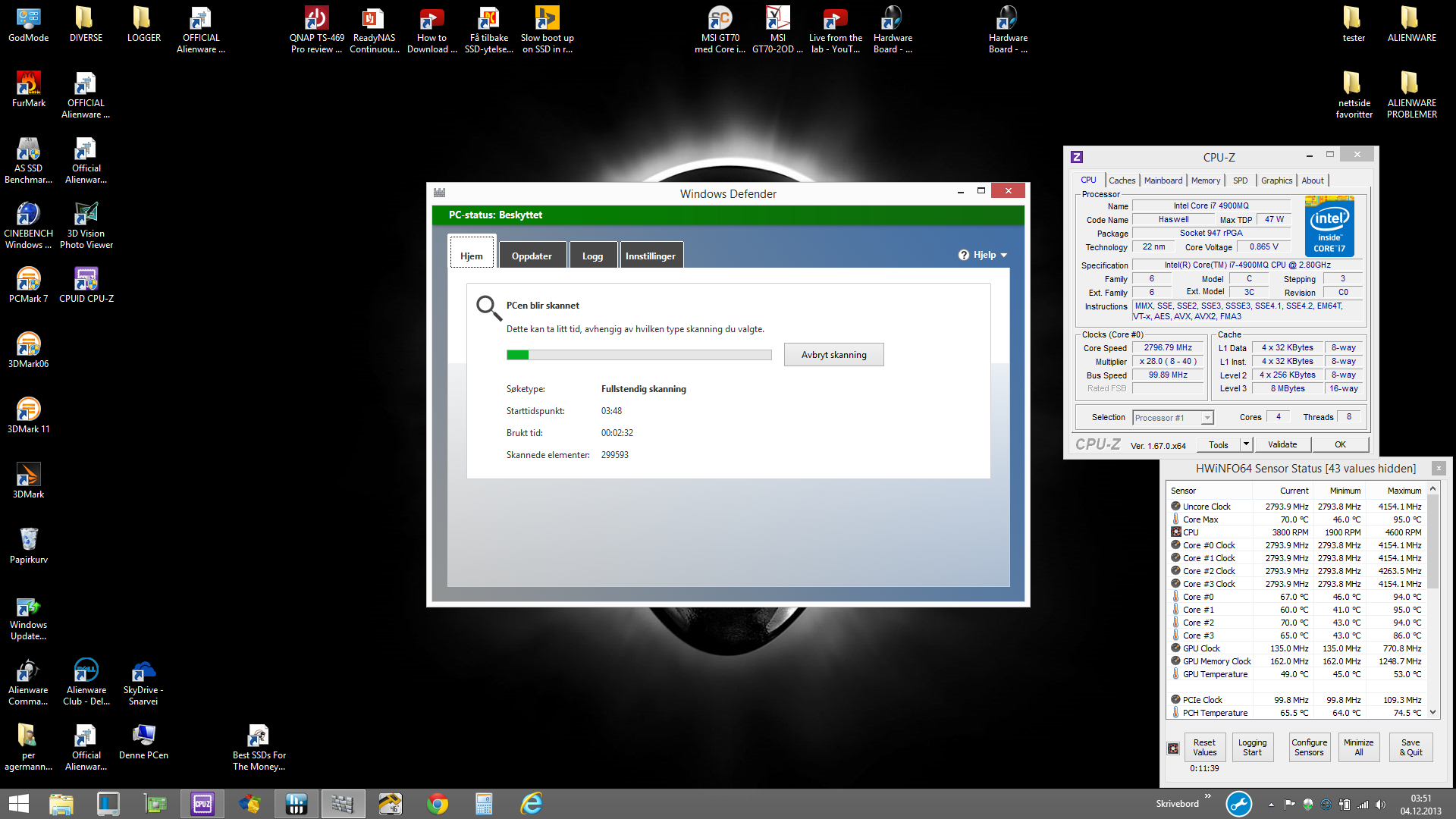Open AS SSD Benchmark shortcut
This screenshot has width=1456, height=819.
pos(29,161)
